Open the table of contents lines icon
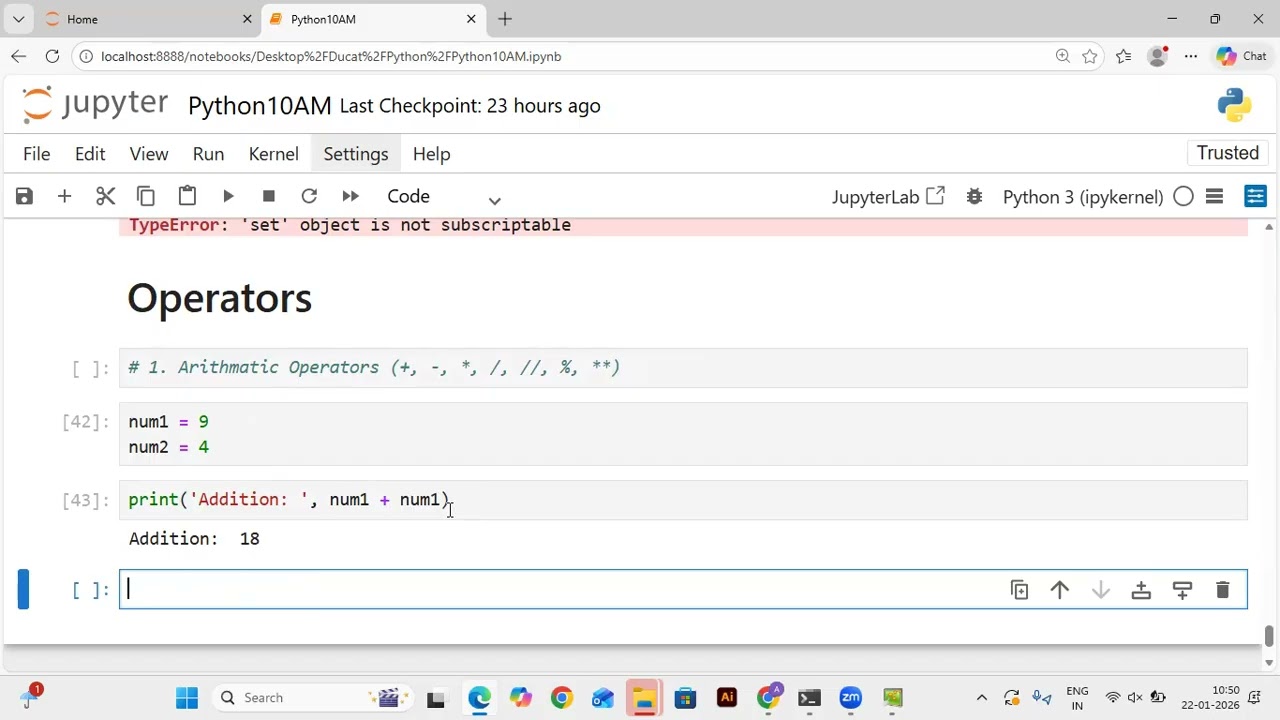The image size is (1280, 720). (1215, 197)
